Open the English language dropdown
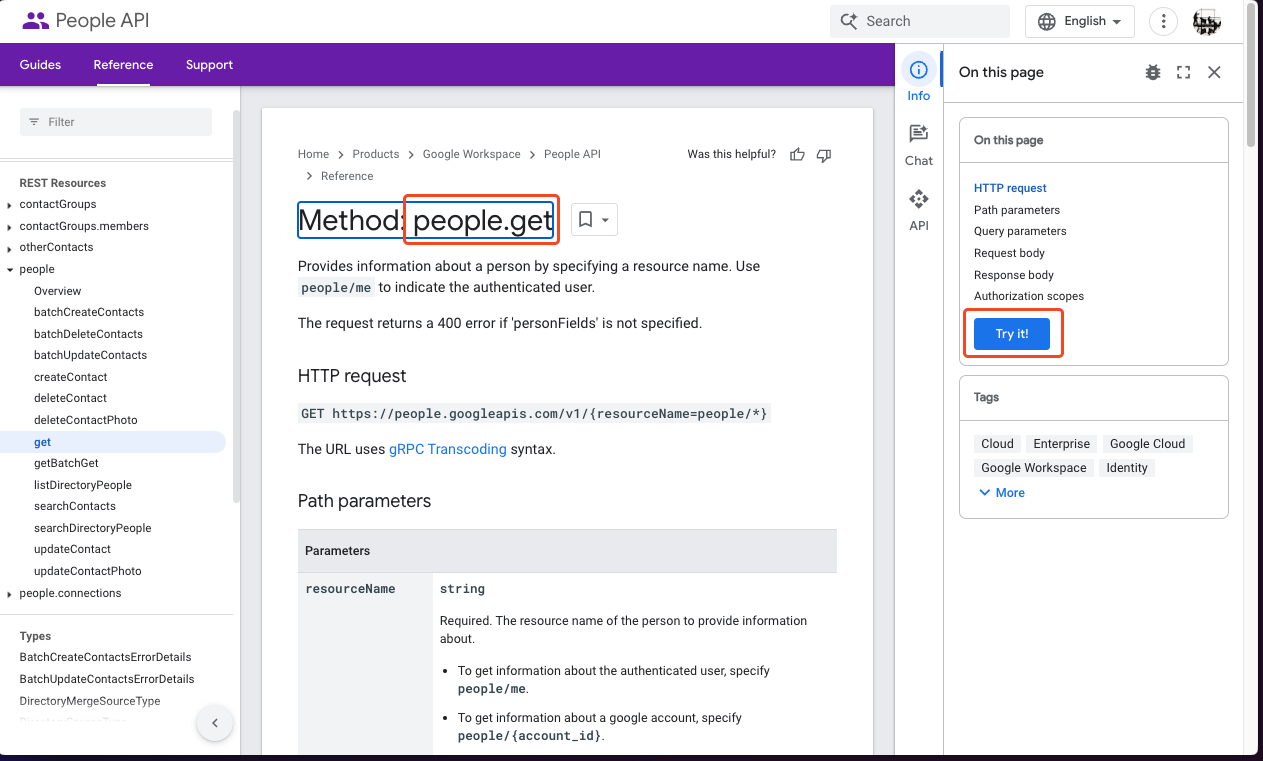 (x=1079, y=20)
